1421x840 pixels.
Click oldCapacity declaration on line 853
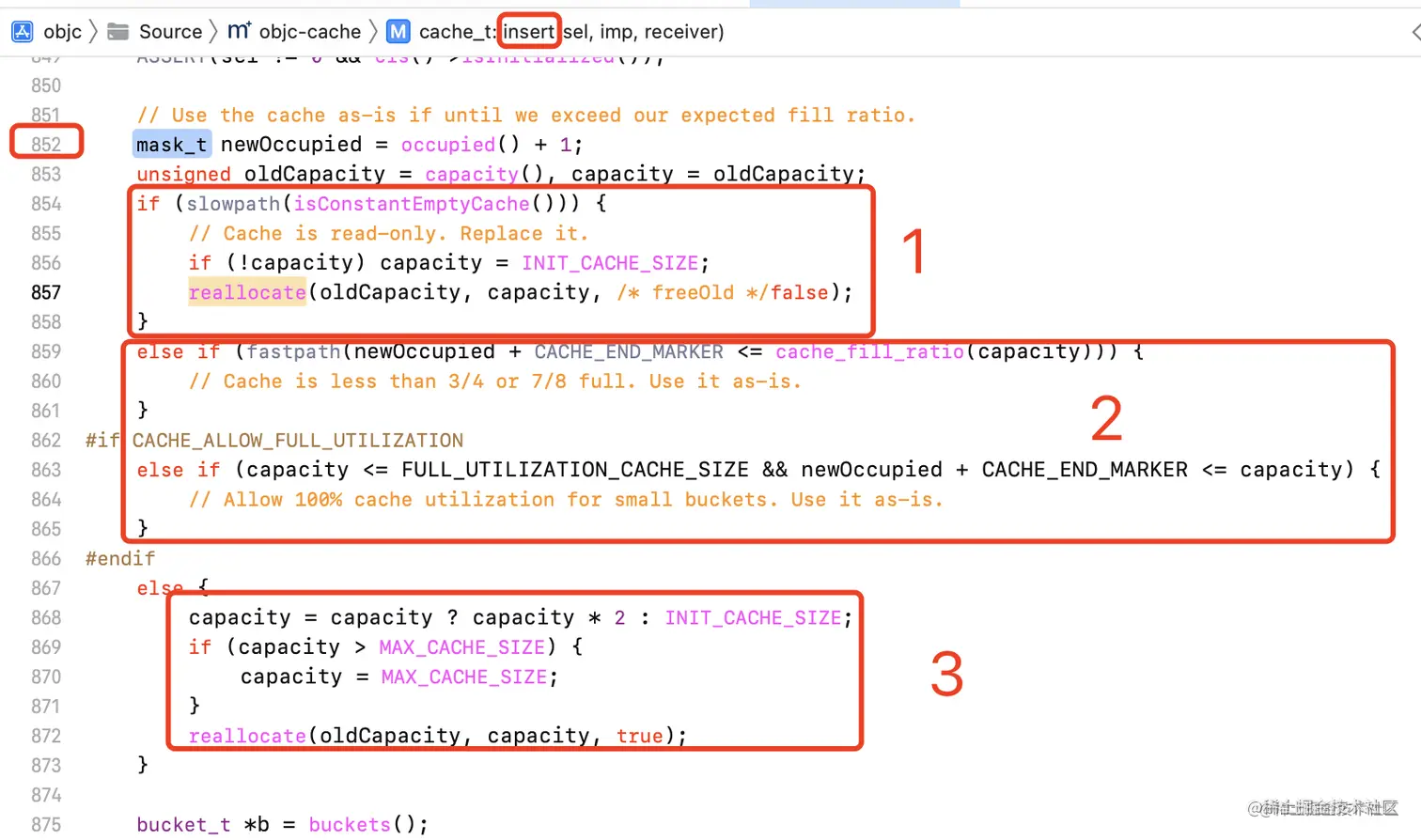315,175
